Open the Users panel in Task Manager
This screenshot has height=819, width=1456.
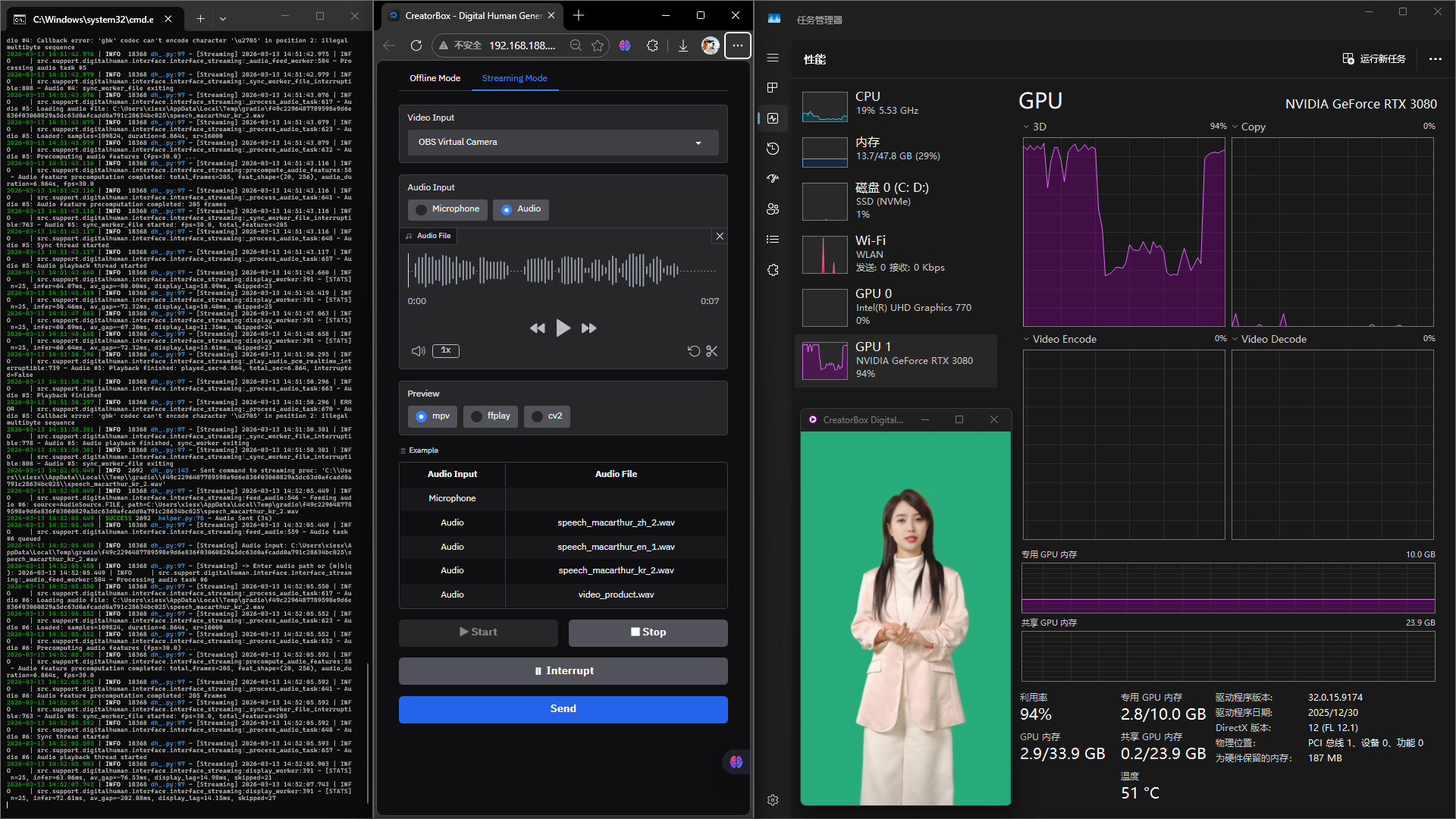(x=772, y=209)
